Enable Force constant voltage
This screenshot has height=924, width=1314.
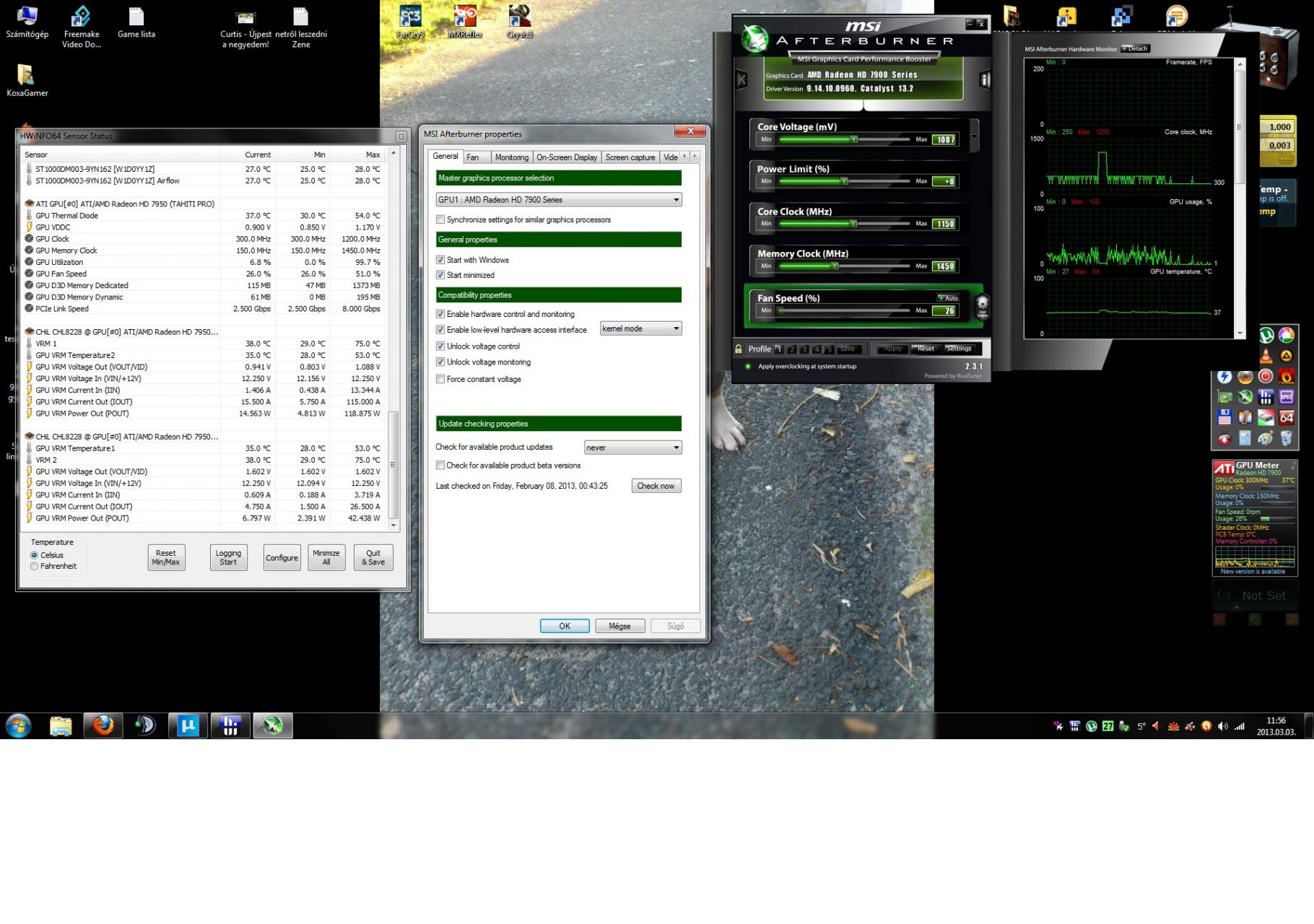[440, 379]
